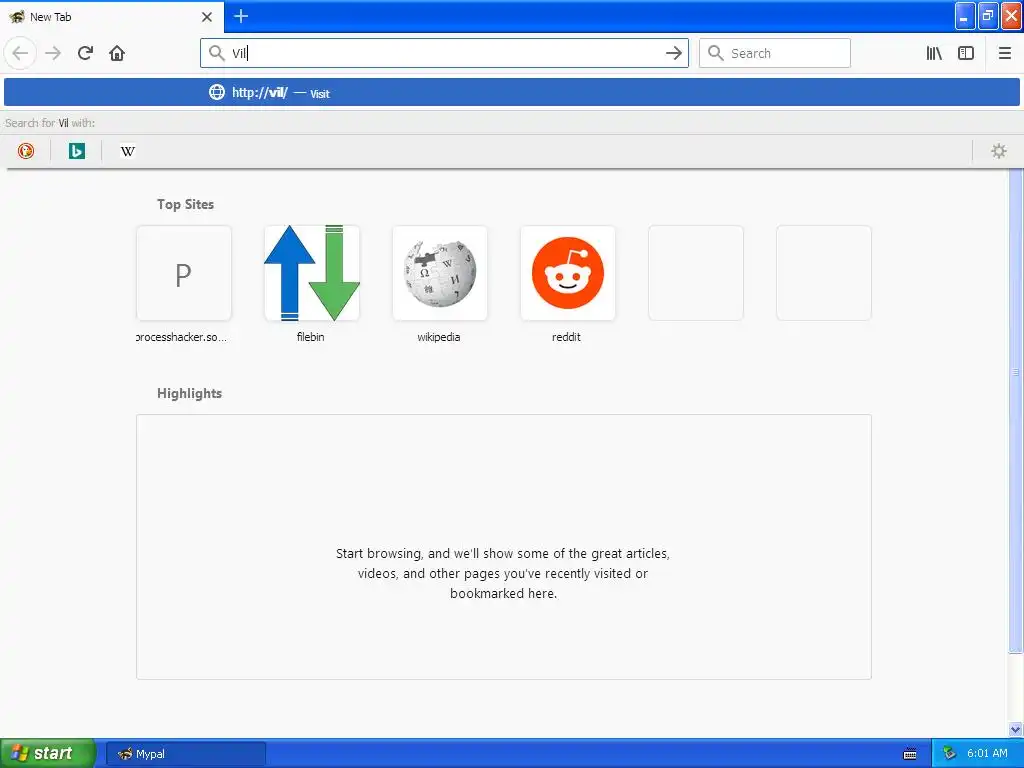1024x768 pixels.
Task: Click the Go arrow in the address bar
Action: pyautogui.click(x=673, y=53)
